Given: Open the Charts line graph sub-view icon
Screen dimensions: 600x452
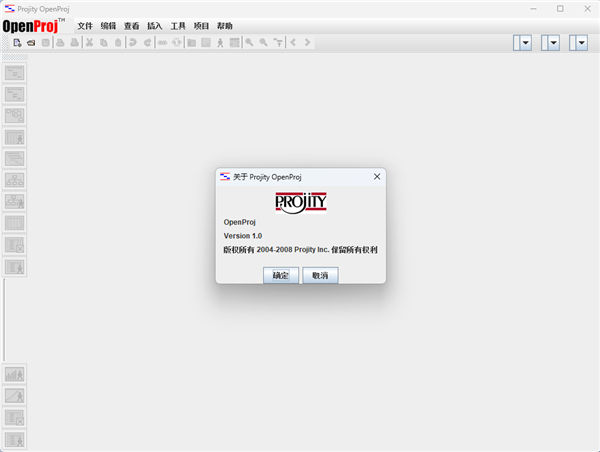Looking at the screenshot, I should coord(15,396).
